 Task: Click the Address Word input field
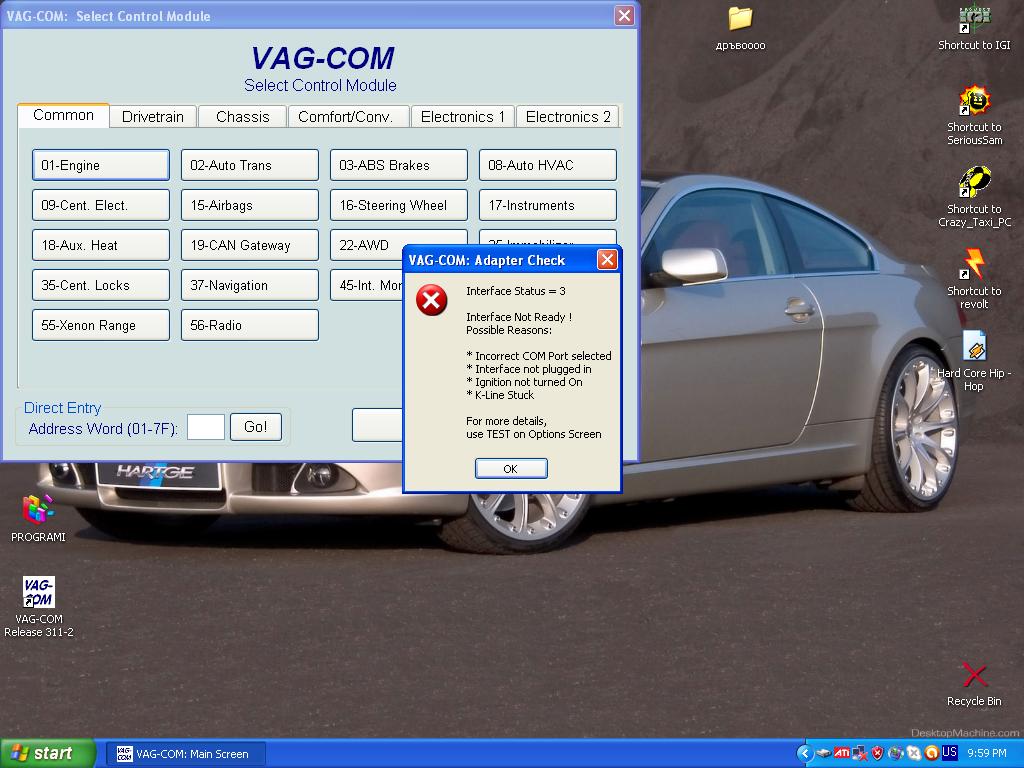tap(205, 427)
